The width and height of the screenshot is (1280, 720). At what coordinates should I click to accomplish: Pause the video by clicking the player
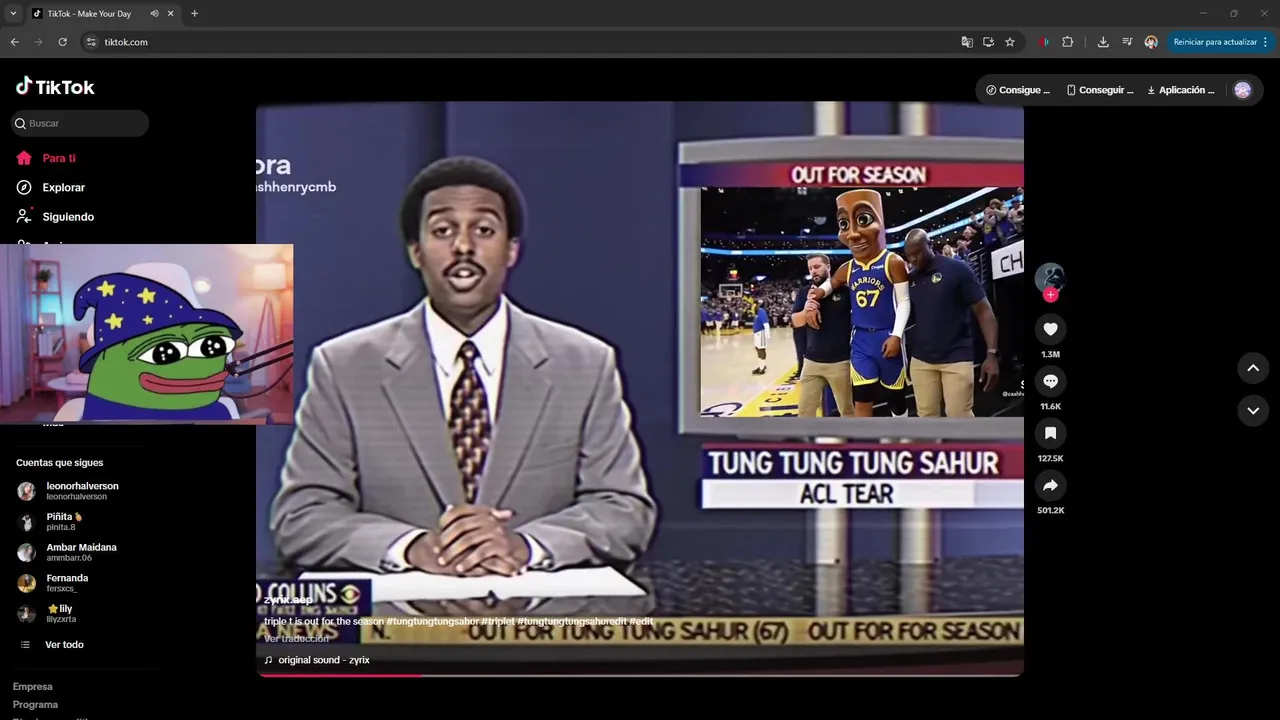click(x=640, y=389)
